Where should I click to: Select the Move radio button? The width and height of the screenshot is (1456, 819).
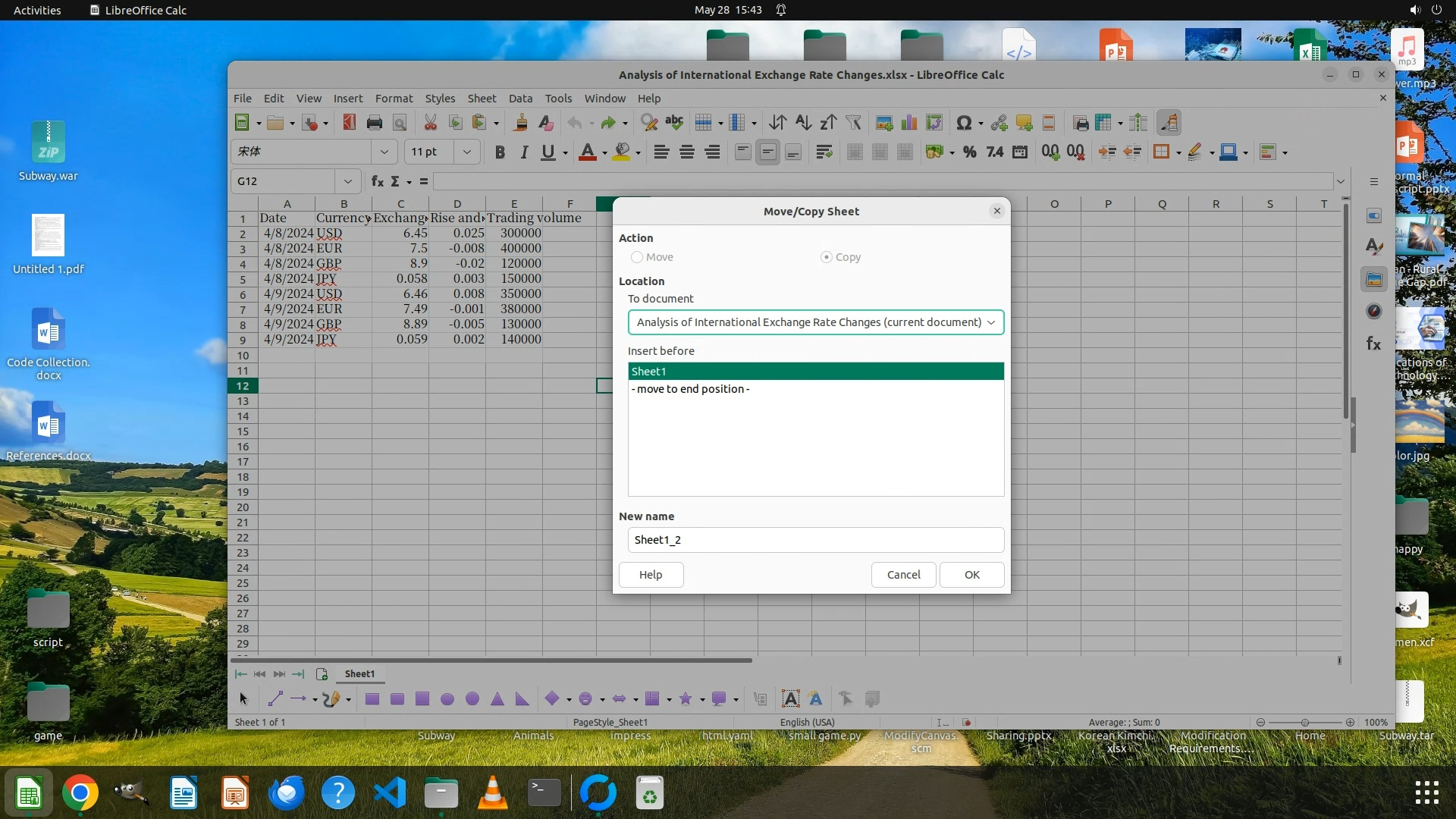pos(637,257)
